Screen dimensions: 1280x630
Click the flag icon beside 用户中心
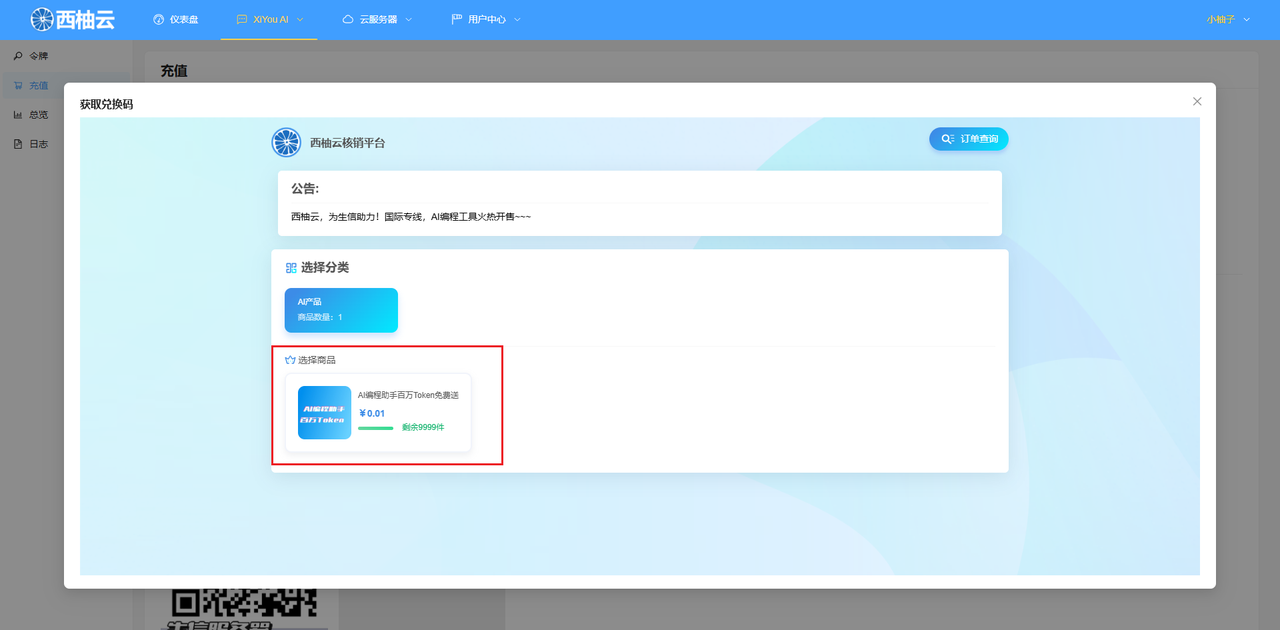(457, 19)
